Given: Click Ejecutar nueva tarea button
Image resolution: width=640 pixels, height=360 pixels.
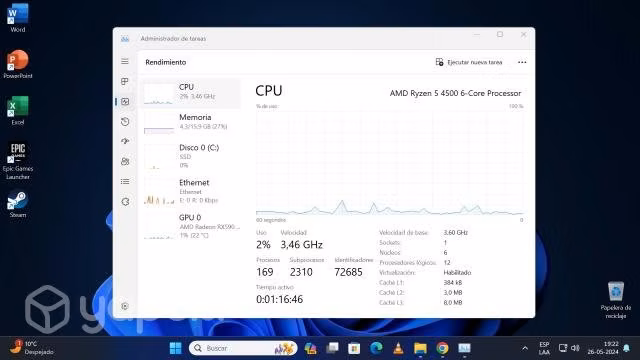Looking at the screenshot, I should [469, 62].
